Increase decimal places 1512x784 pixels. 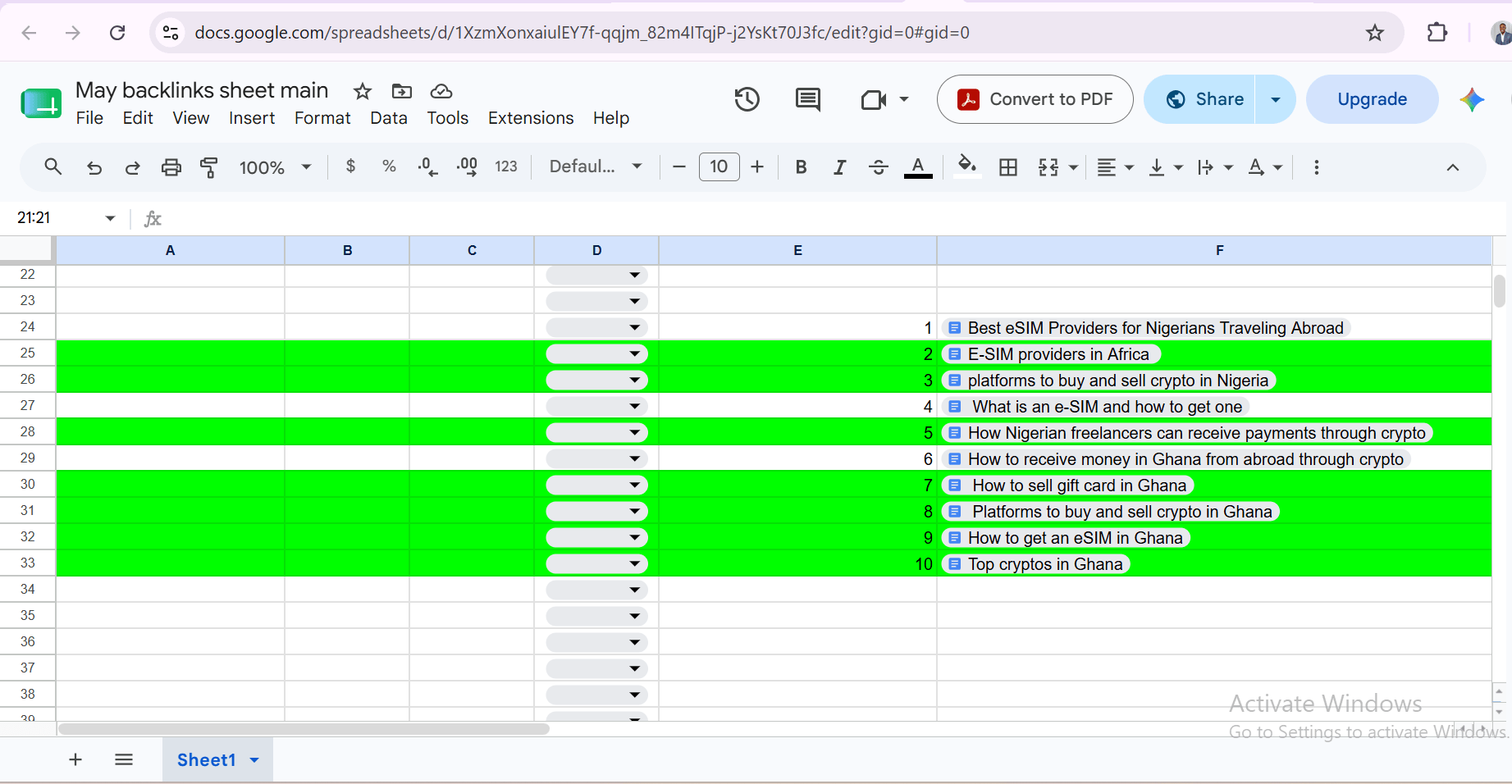(x=467, y=167)
